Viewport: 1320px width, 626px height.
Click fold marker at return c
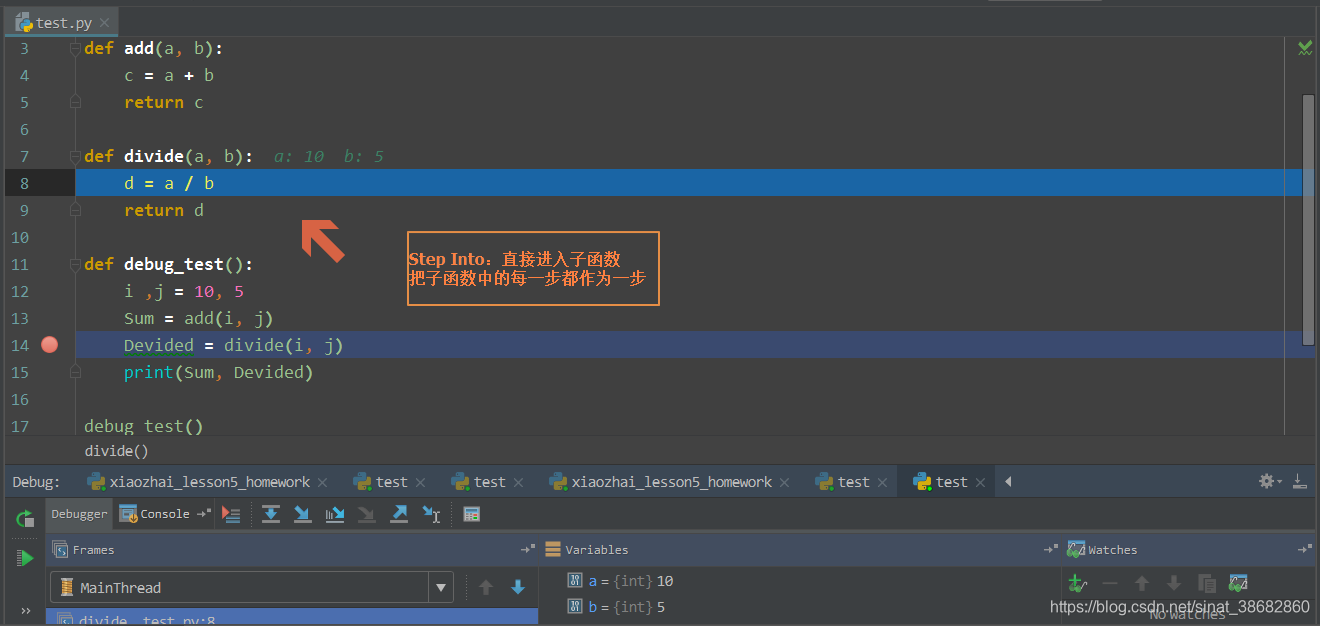(75, 102)
